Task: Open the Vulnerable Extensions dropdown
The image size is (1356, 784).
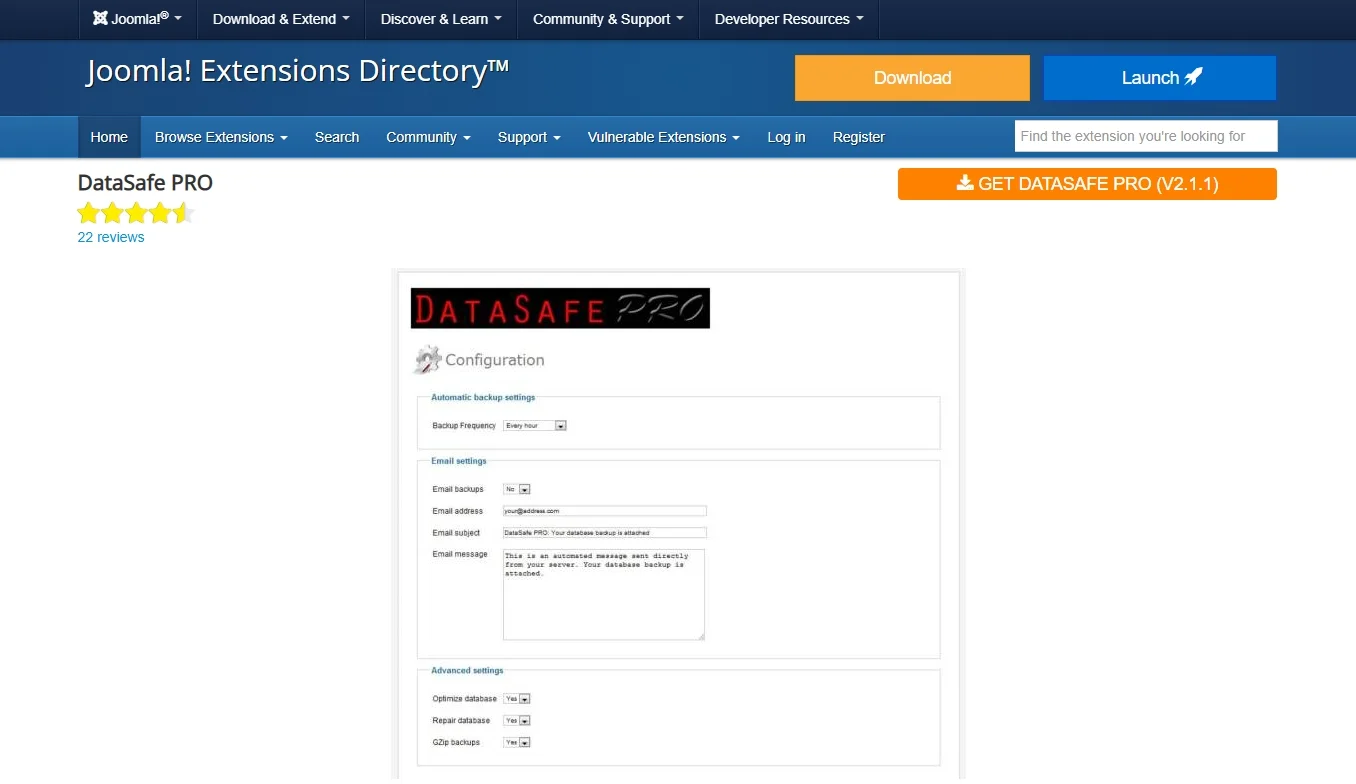Action: point(664,137)
